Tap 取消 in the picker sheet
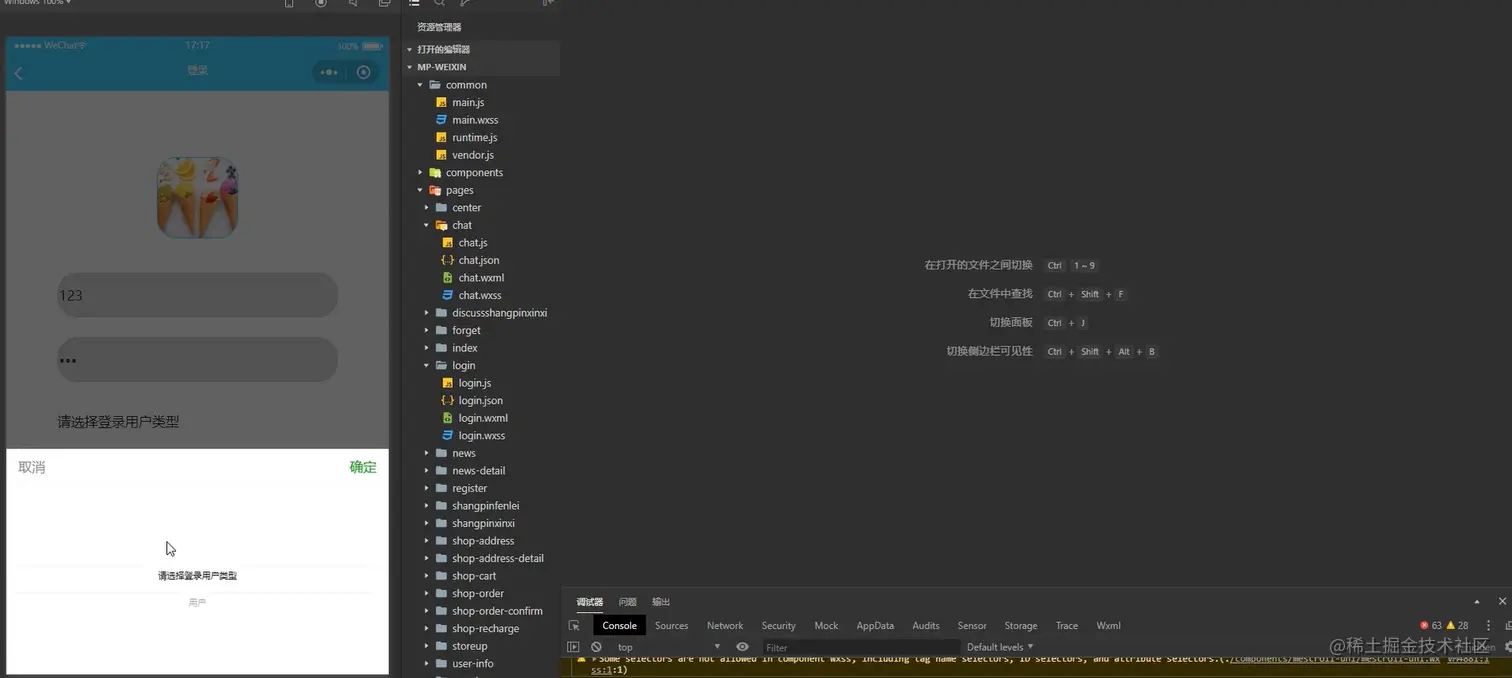The width and height of the screenshot is (1512, 678). [x=32, y=467]
